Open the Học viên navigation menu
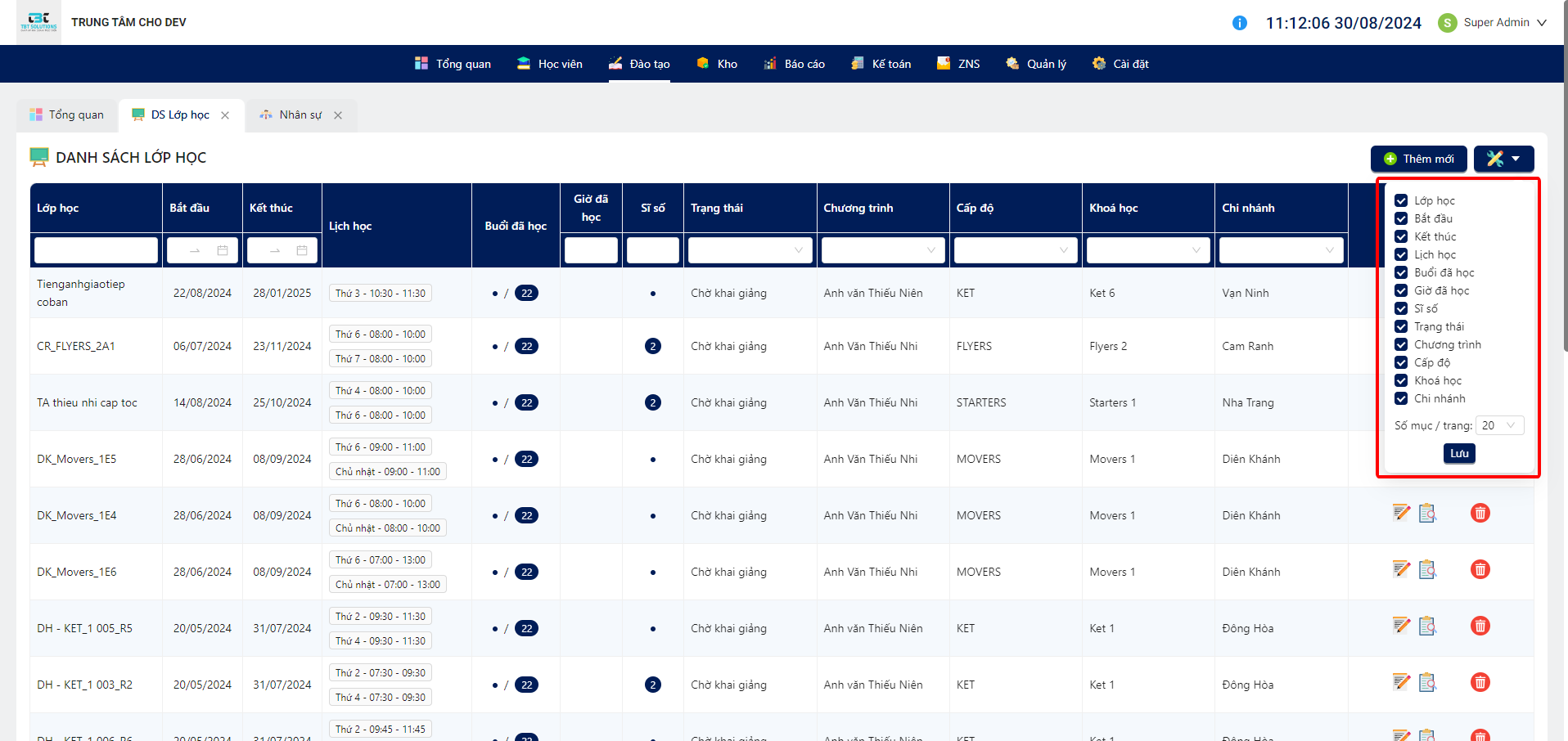Screen dimensions: 1568x741 point(550,64)
